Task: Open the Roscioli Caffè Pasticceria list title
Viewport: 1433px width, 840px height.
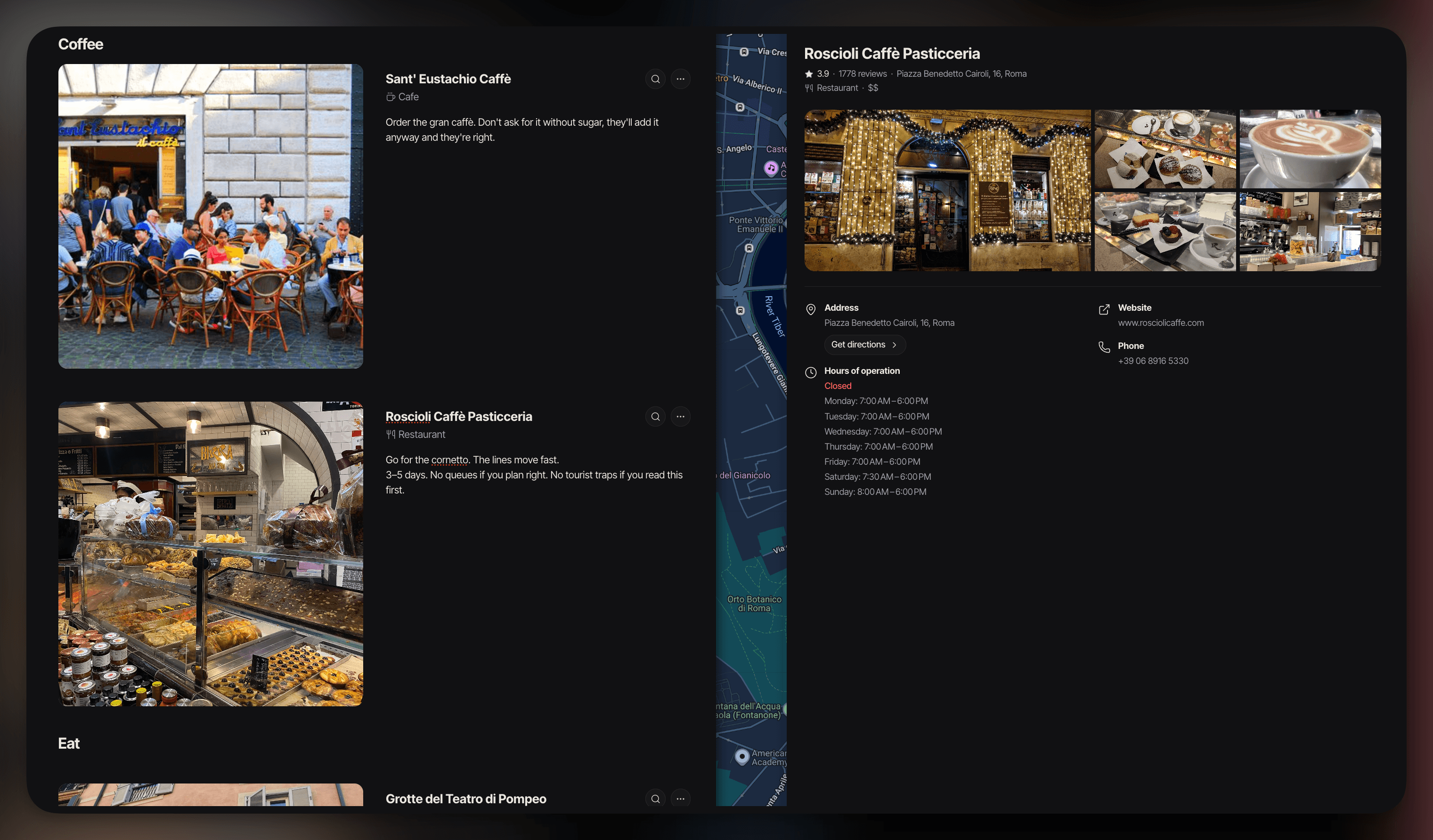Action: [459, 417]
